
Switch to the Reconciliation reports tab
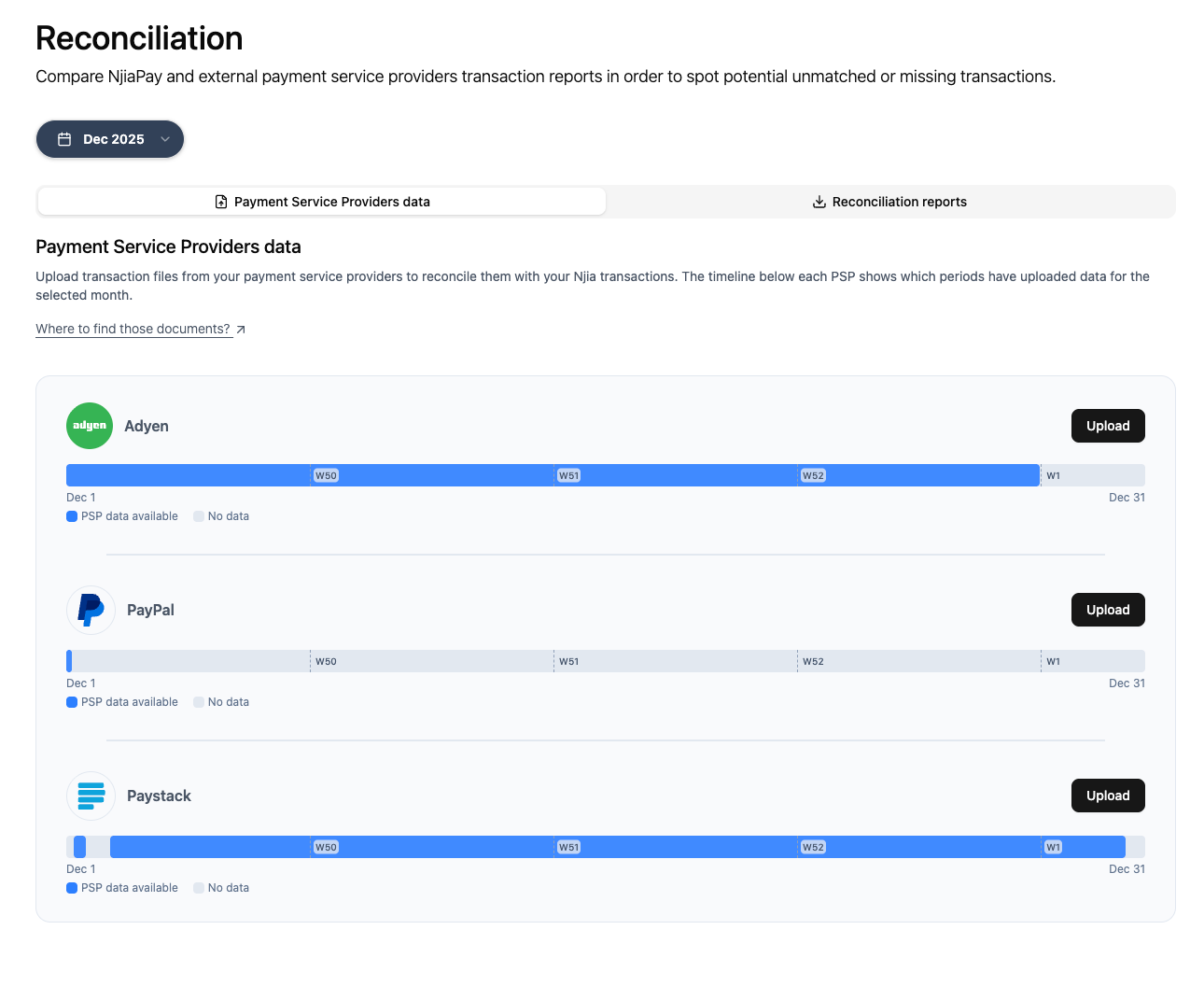tap(889, 201)
